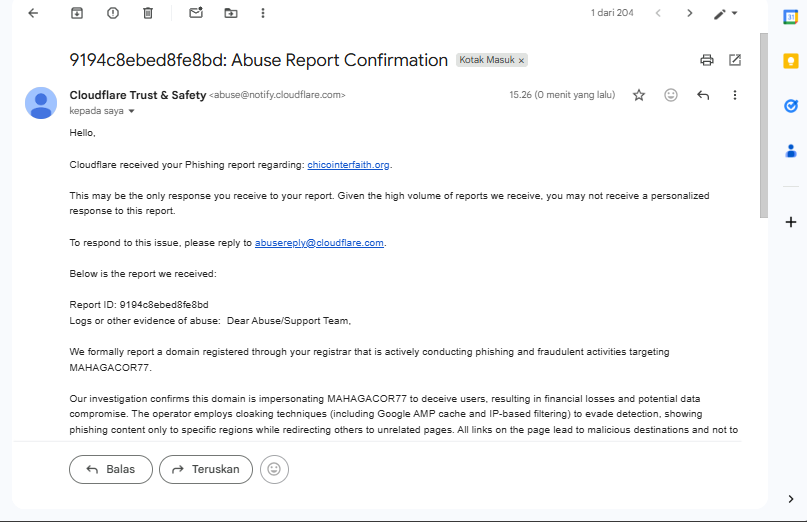Viewport: 807px width, 522px height.
Task: Open more toolbar options above the email
Action: (x=263, y=13)
